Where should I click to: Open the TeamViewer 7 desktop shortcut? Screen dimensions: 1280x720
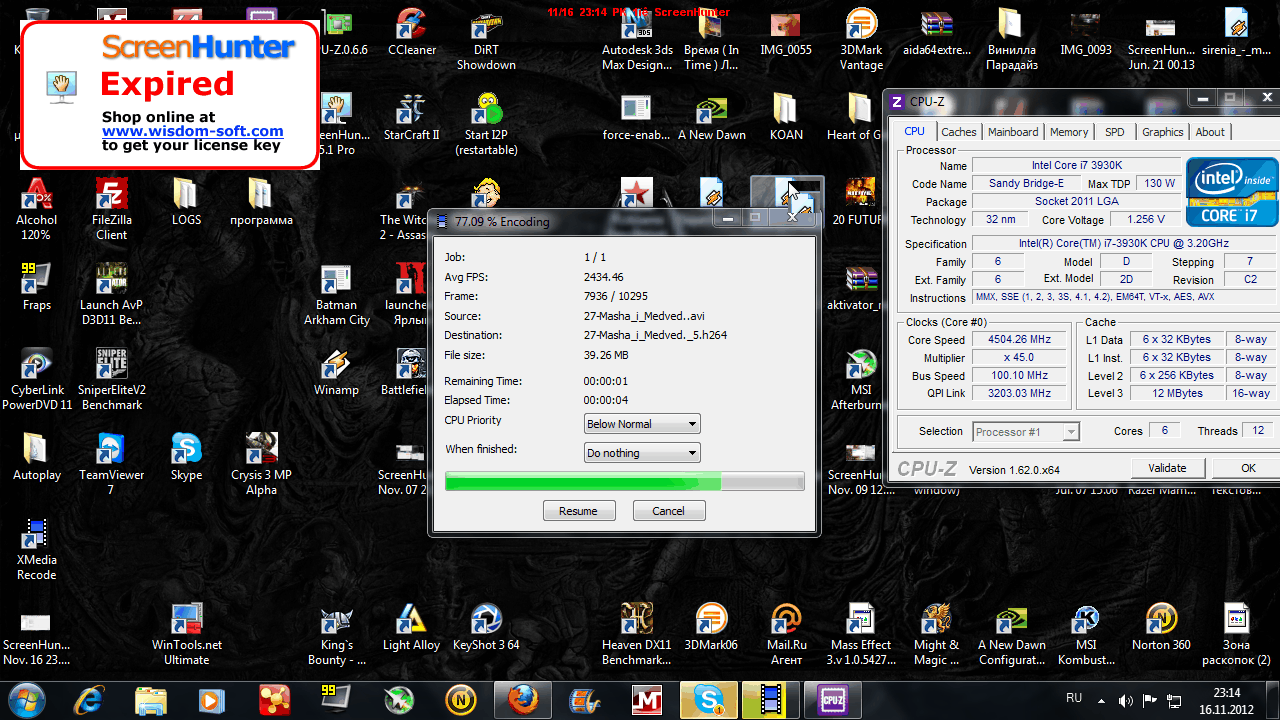tap(111, 452)
